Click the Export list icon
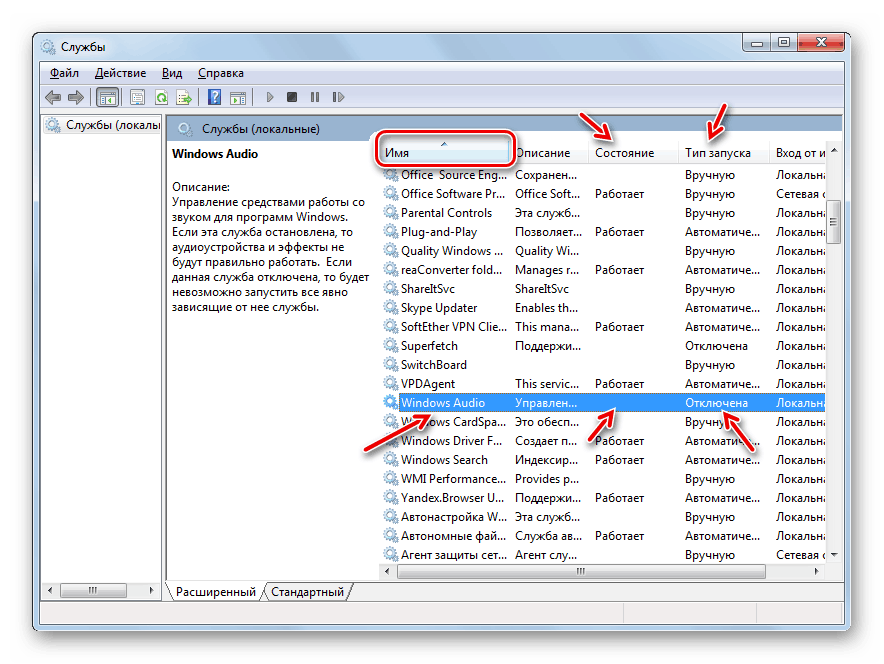Viewport: 884px width, 664px height. point(184,96)
